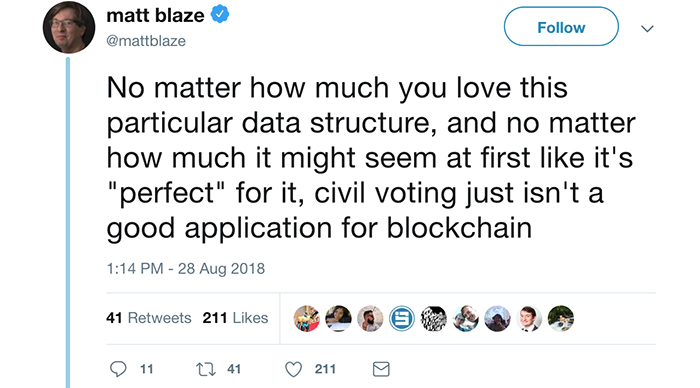This screenshot has width=700, height=388.
Task: Open the black-and-white patterned avatar
Action: point(433,318)
